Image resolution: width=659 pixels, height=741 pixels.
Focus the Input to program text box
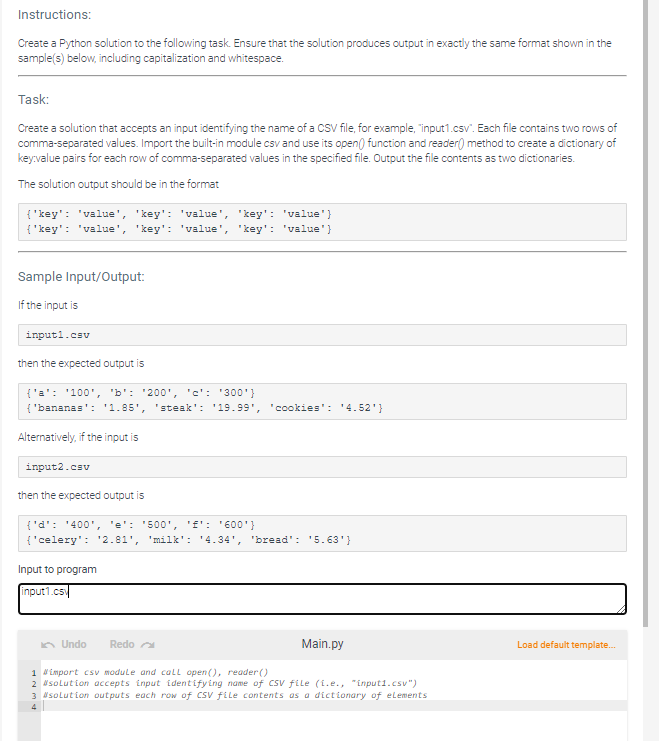[x=322, y=599]
